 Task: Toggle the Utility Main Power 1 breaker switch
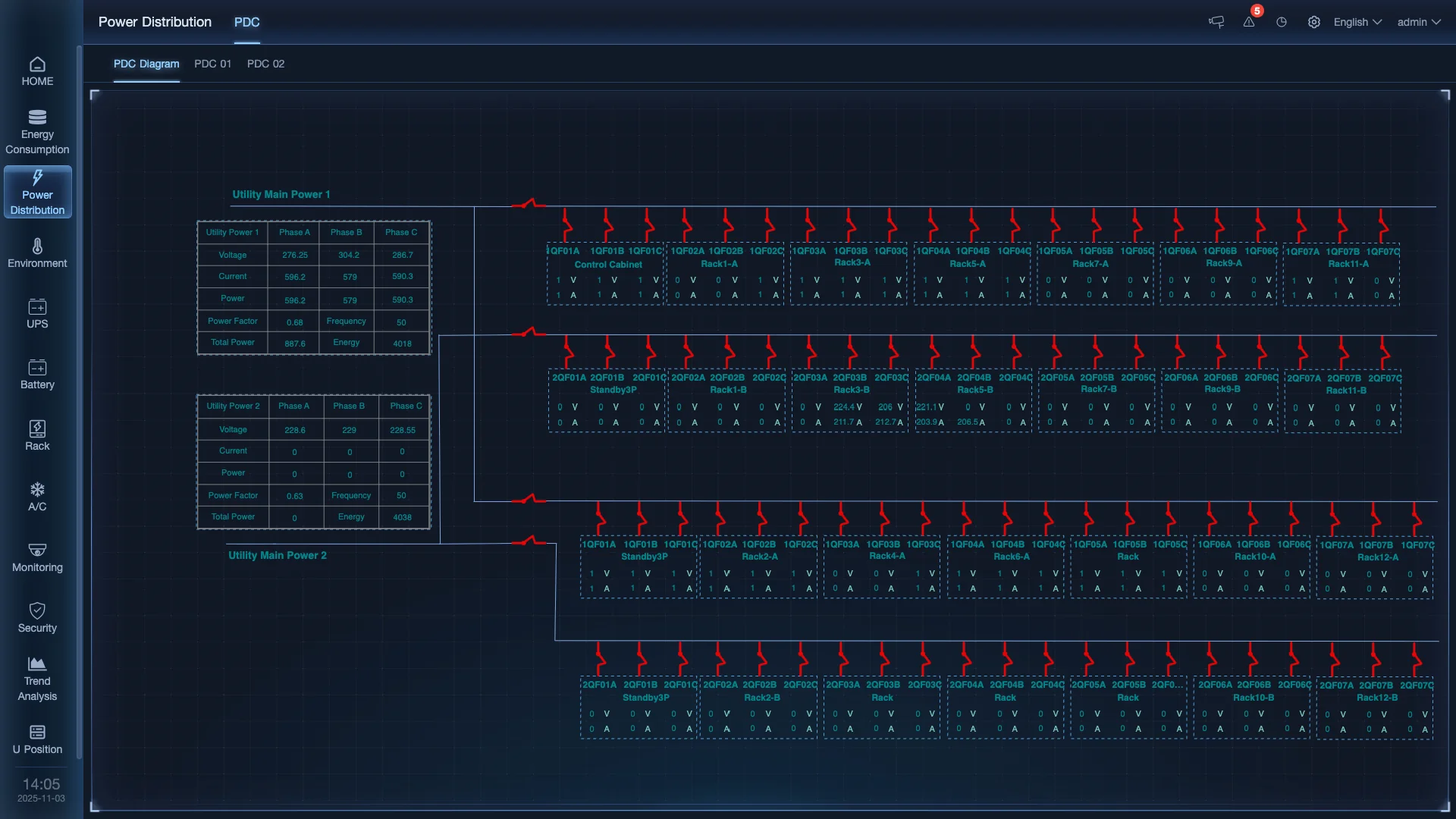[529, 204]
